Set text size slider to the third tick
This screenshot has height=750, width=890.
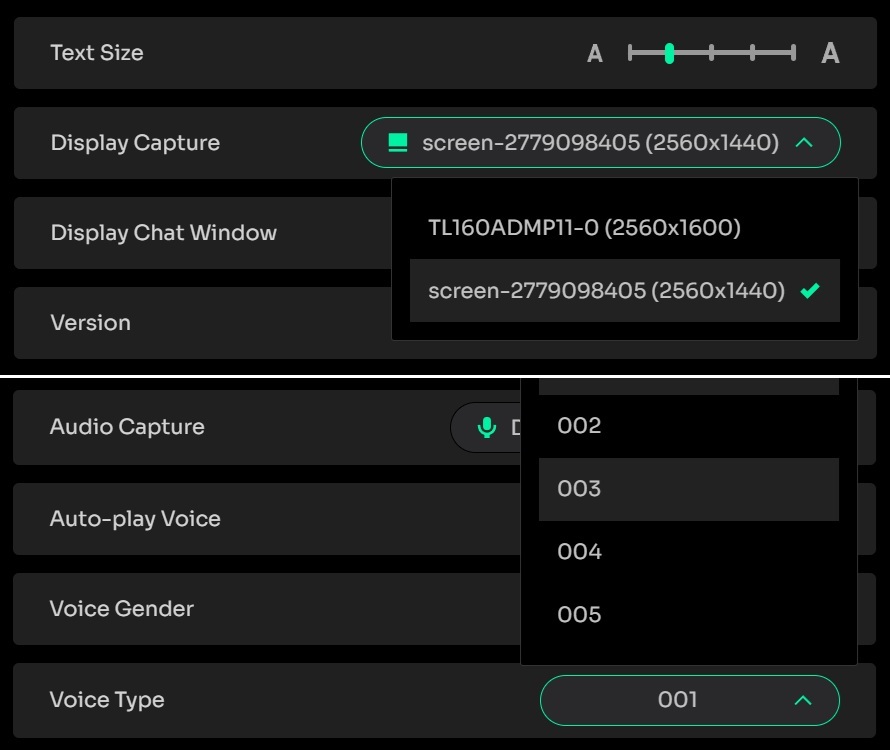[711, 53]
